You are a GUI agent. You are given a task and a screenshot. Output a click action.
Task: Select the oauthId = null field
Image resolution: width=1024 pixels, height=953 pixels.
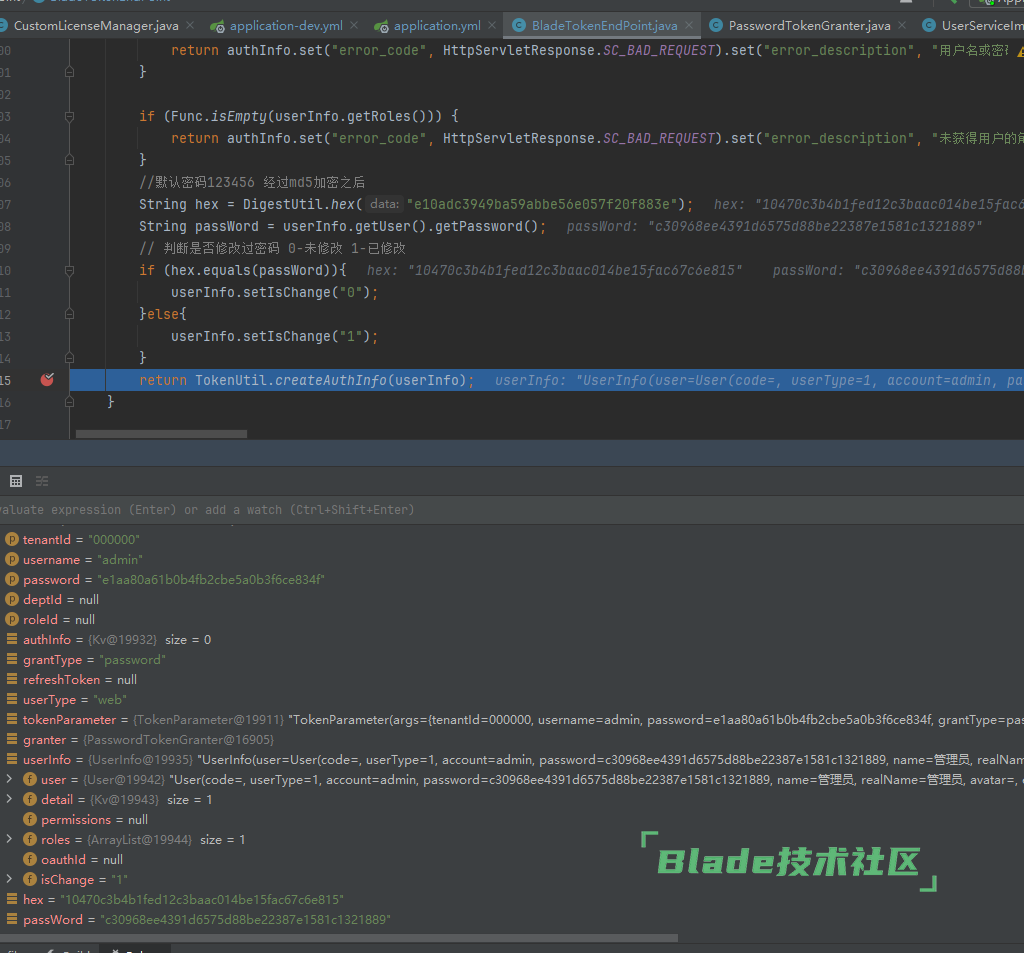pyautogui.click(x=512, y=860)
